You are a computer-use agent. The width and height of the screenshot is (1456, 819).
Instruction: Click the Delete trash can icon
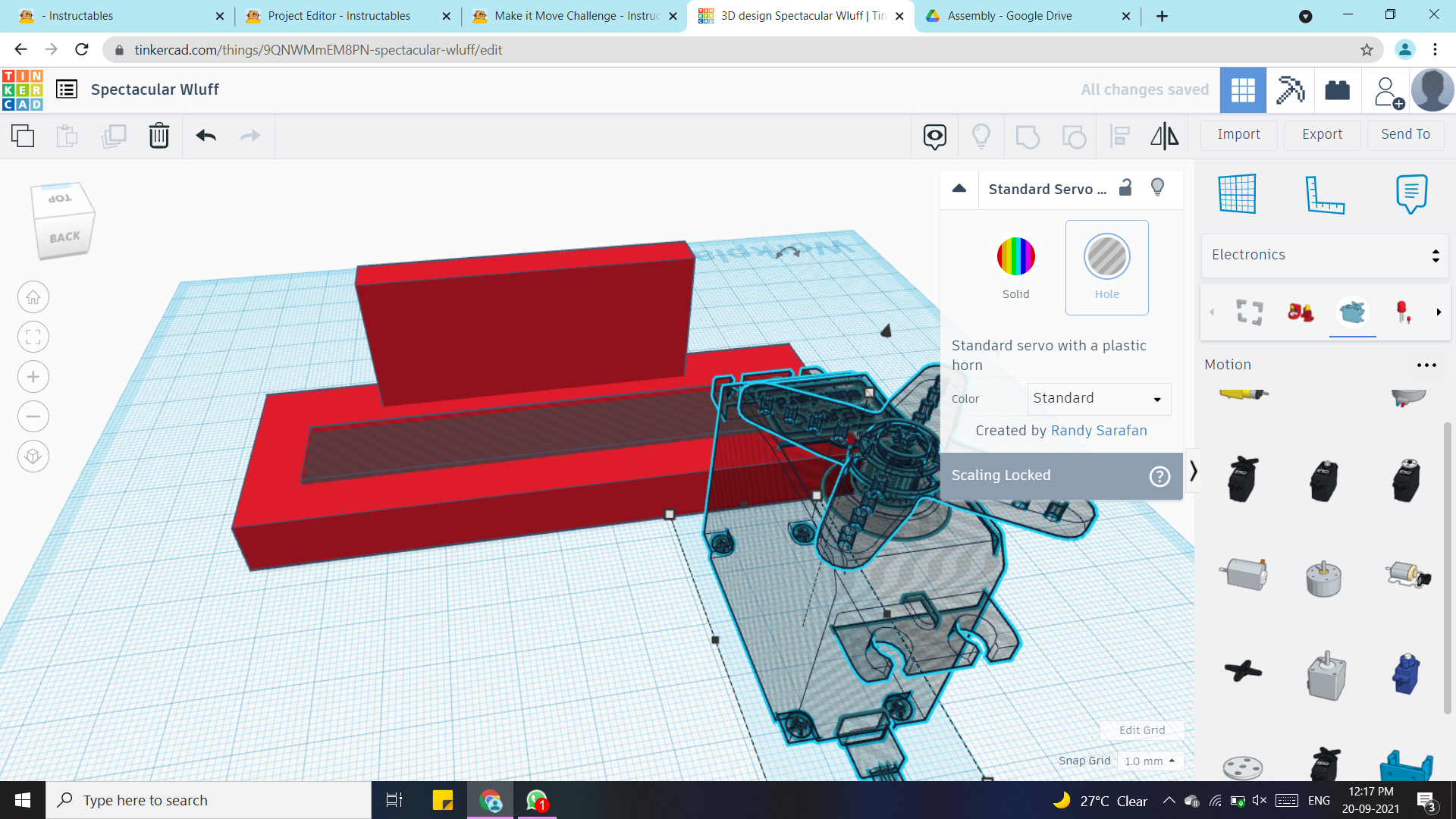coord(158,136)
